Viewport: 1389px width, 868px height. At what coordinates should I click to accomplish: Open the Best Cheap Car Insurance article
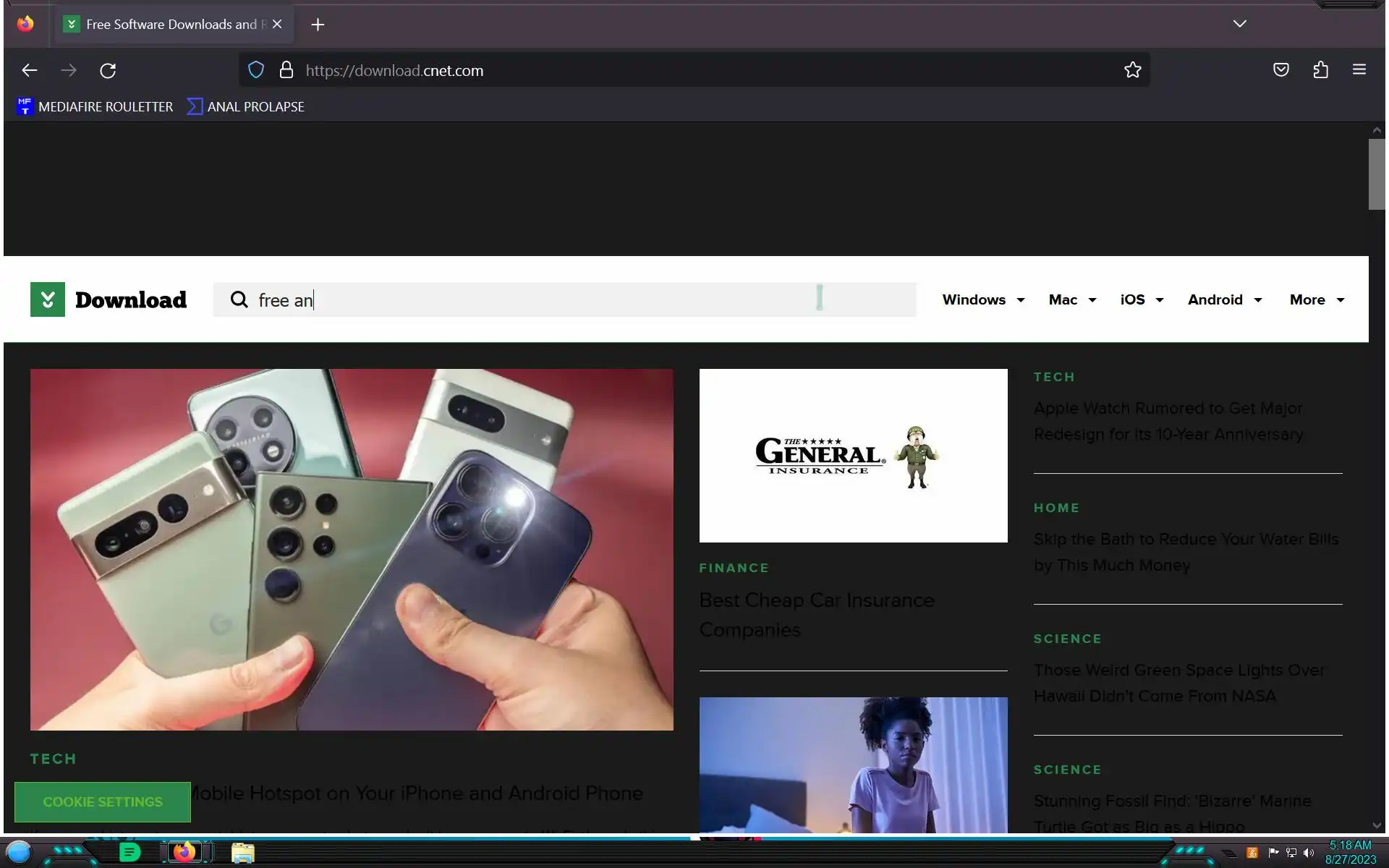pyautogui.click(x=816, y=614)
